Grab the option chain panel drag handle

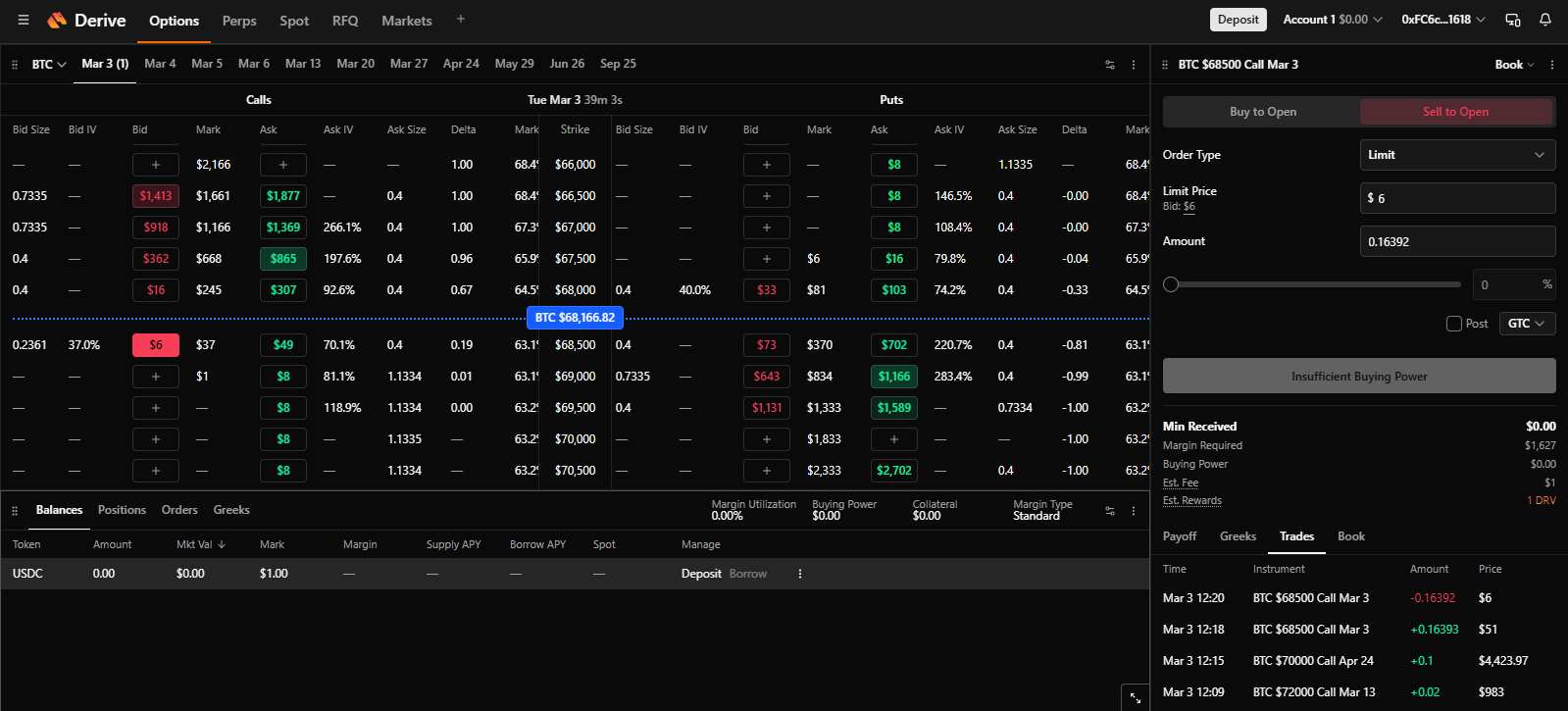15,65
